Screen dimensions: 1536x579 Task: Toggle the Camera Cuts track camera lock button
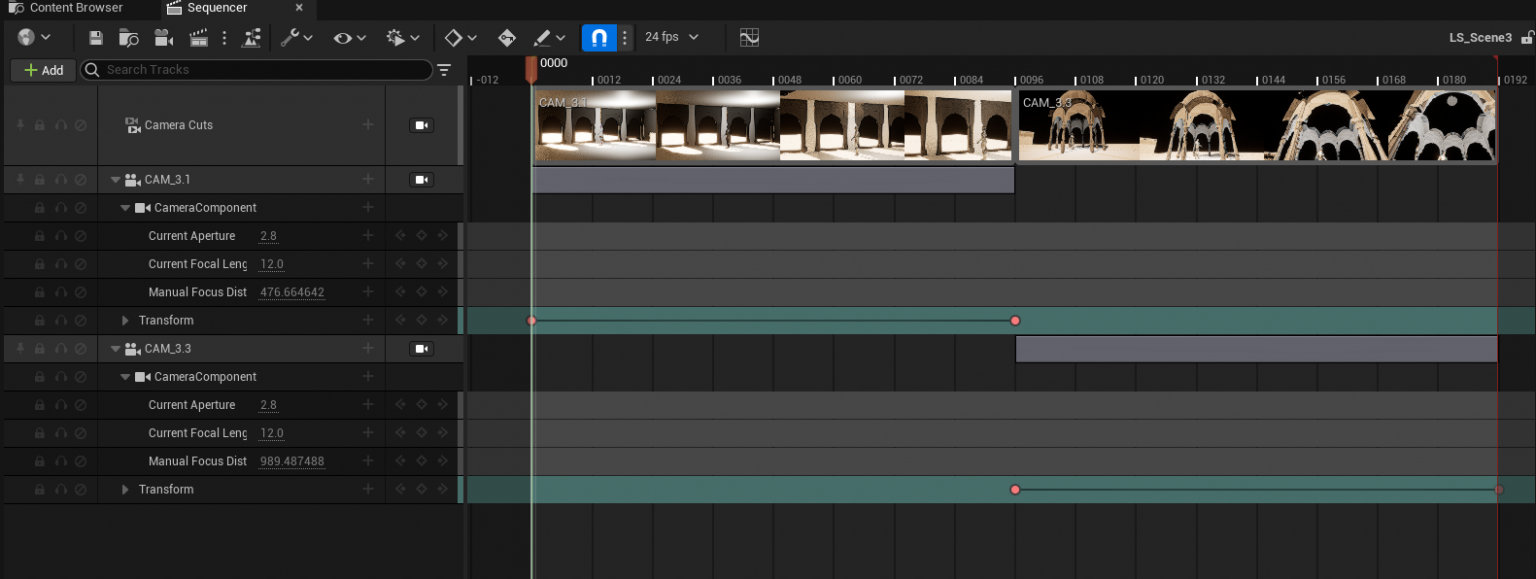(421, 125)
